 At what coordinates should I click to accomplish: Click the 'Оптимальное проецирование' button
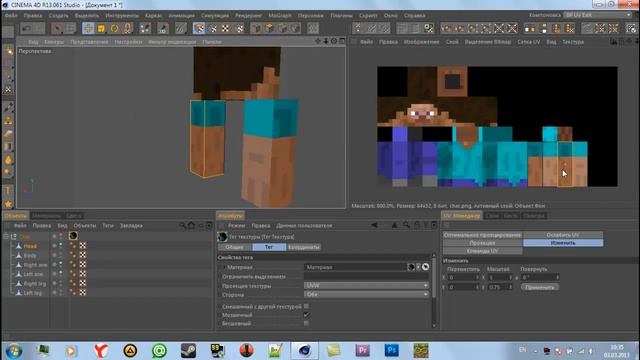[x=482, y=235]
